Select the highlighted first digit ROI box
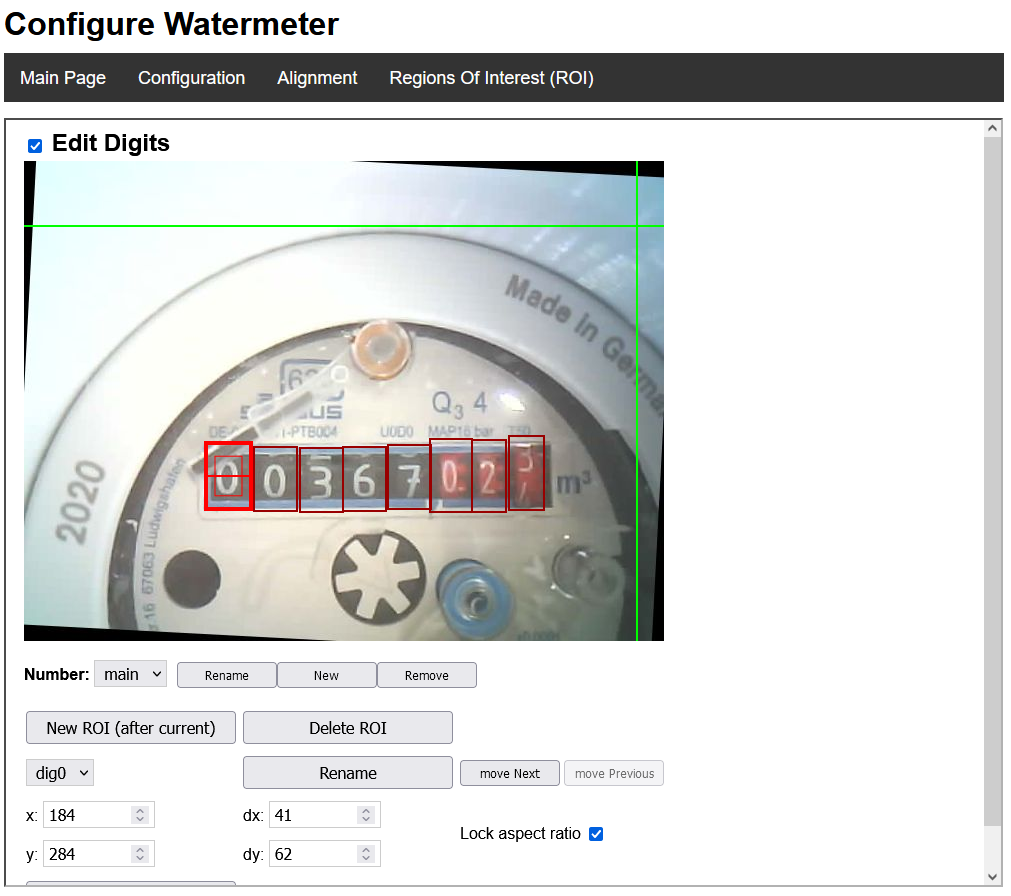The image size is (1011, 896). pyautogui.click(x=228, y=476)
